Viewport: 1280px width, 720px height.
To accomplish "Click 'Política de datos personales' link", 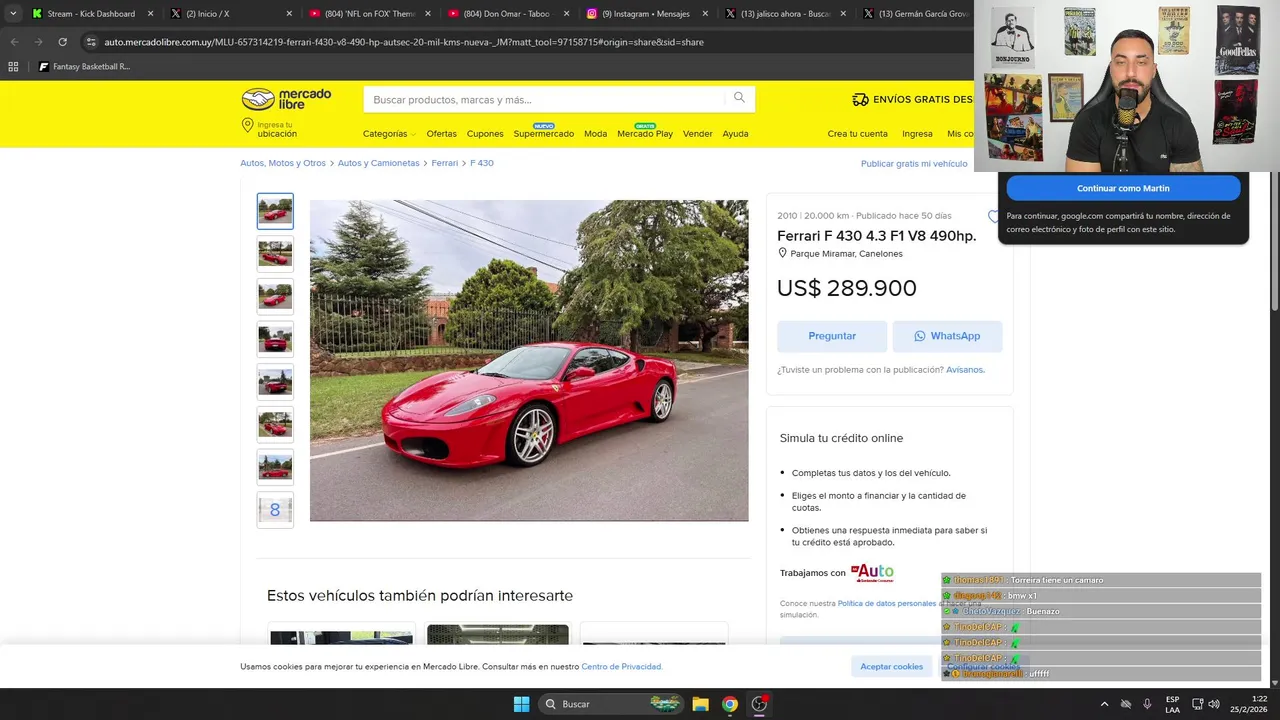I will point(886,603).
